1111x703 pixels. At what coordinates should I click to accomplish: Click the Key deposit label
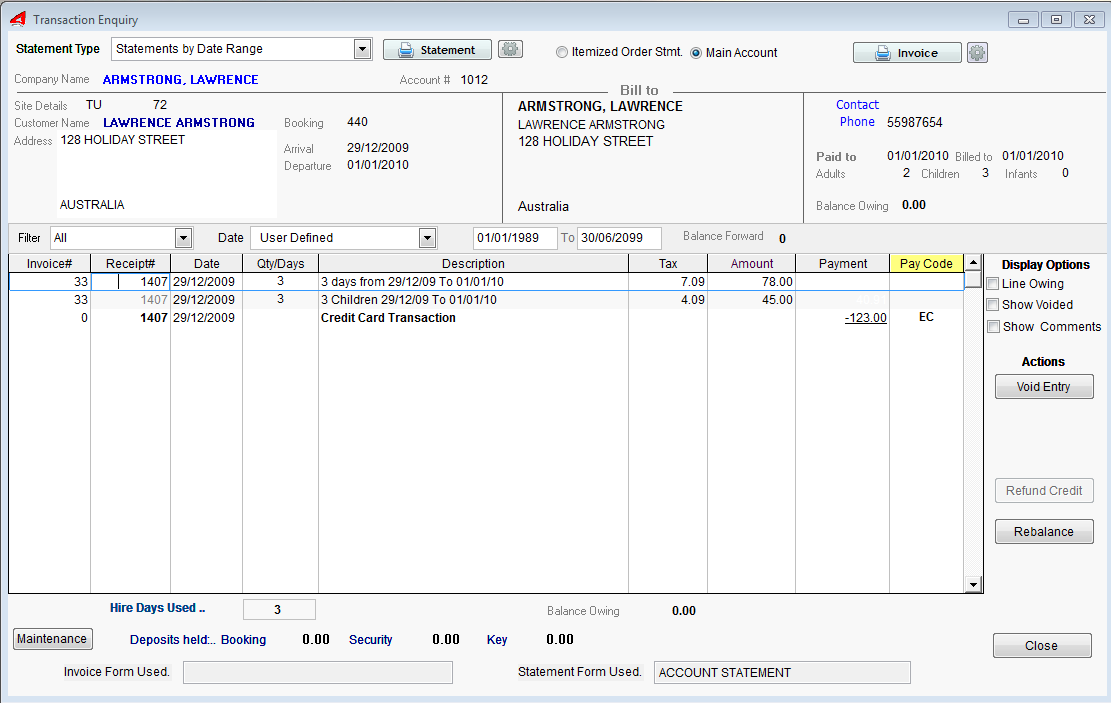[497, 640]
